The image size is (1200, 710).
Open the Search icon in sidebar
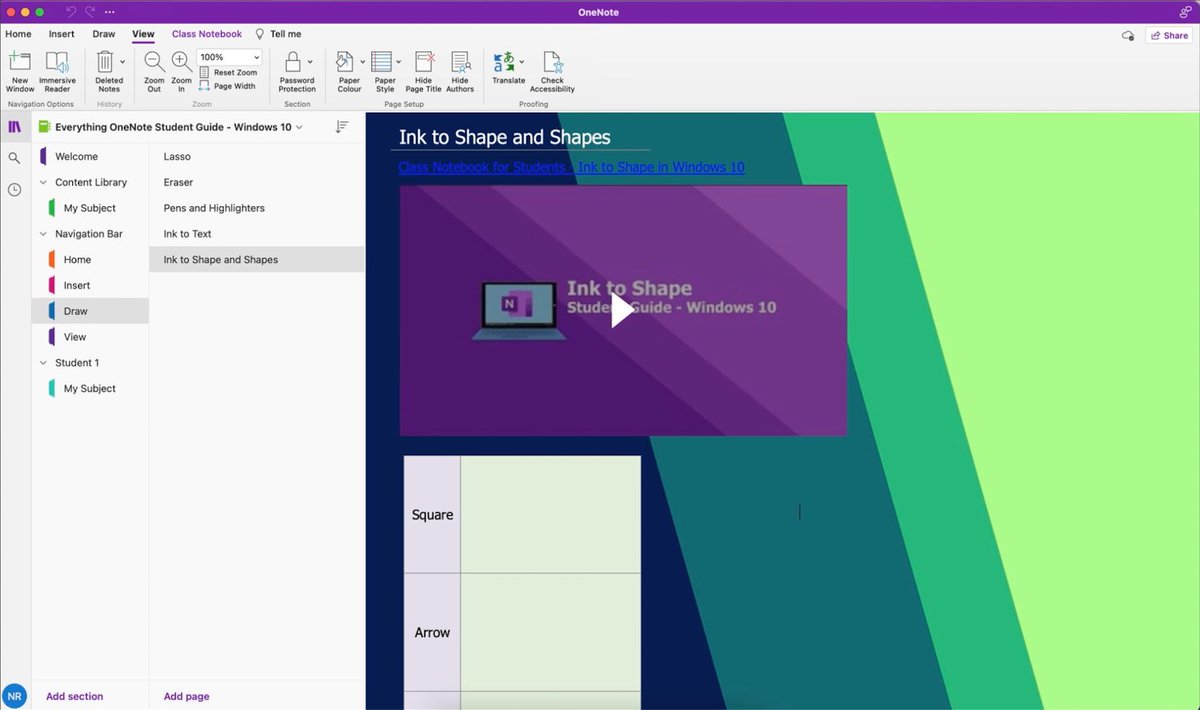point(14,158)
